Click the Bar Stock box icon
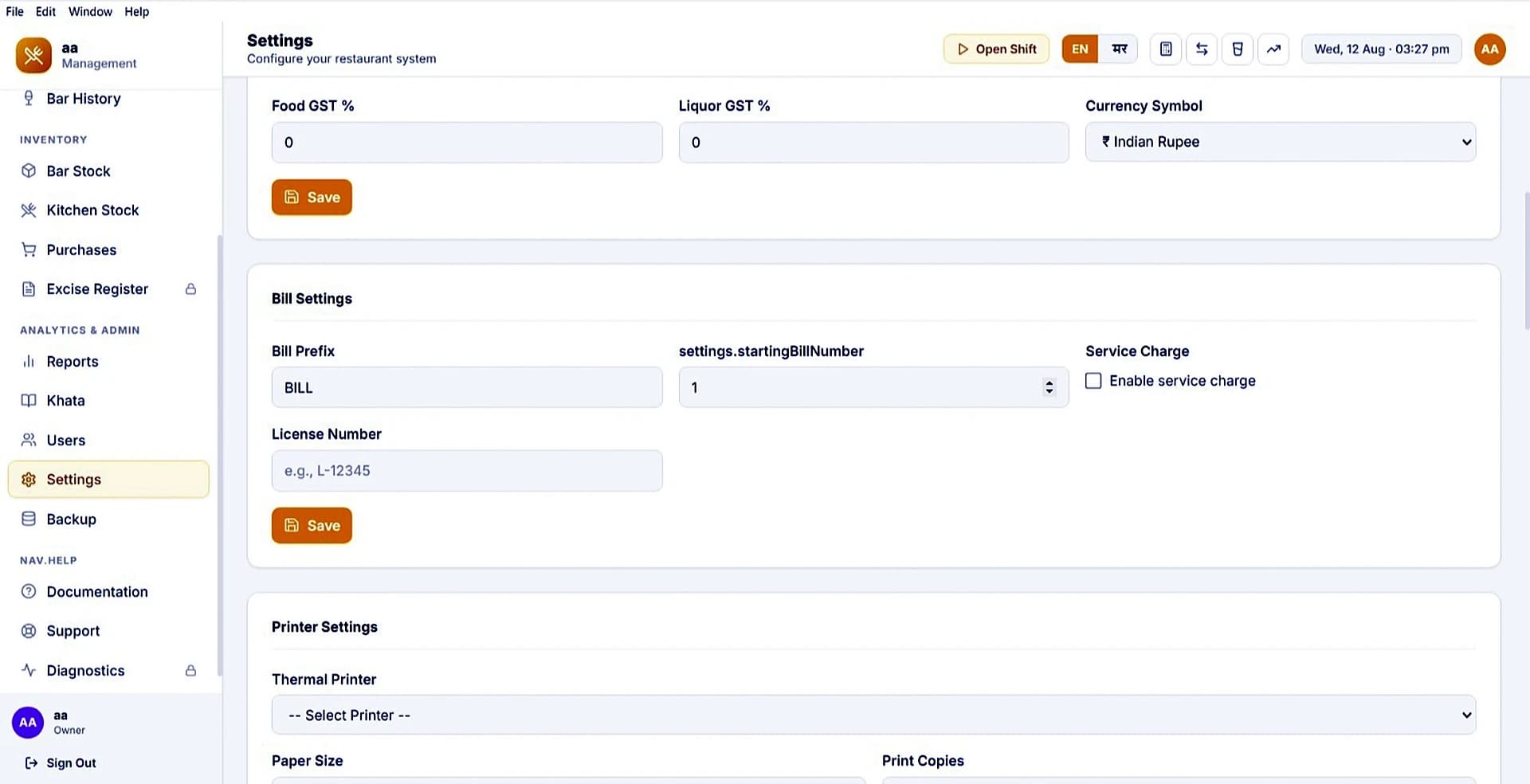This screenshot has width=1530, height=784. point(29,171)
